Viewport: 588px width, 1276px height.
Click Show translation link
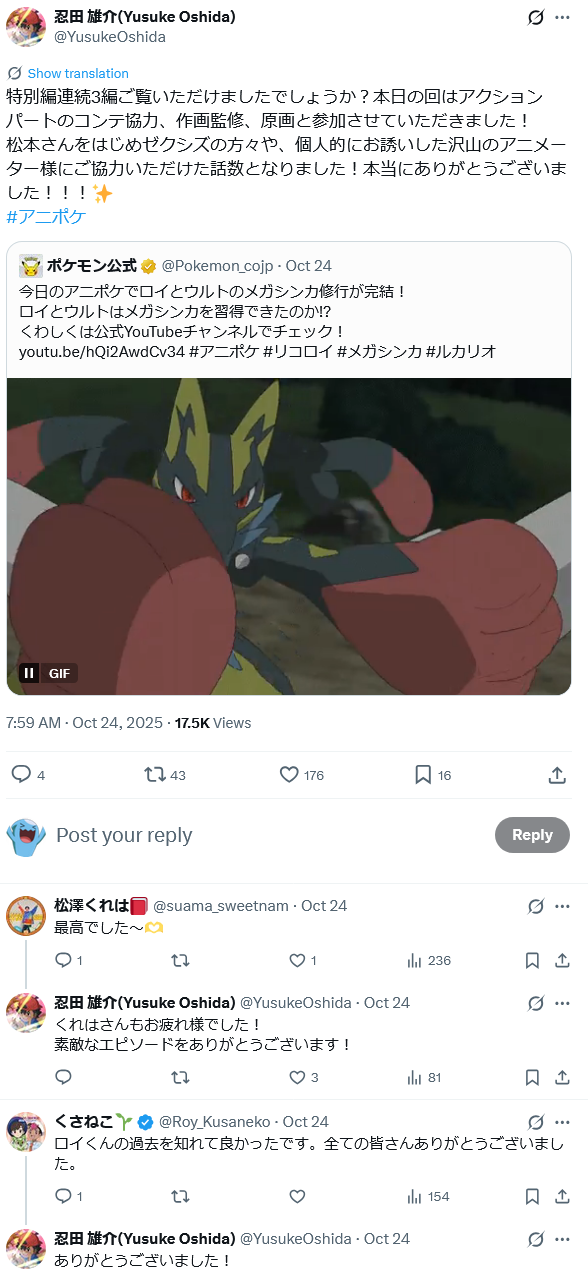tap(78, 73)
